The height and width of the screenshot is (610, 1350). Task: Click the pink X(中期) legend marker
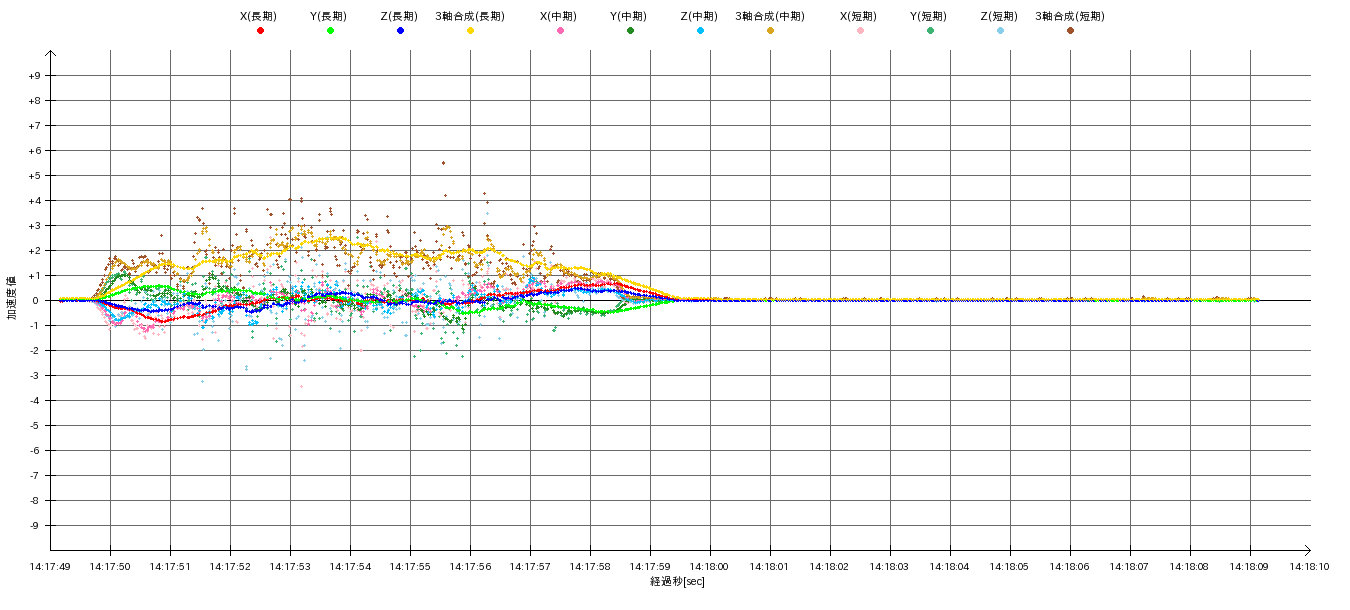[x=560, y=31]
